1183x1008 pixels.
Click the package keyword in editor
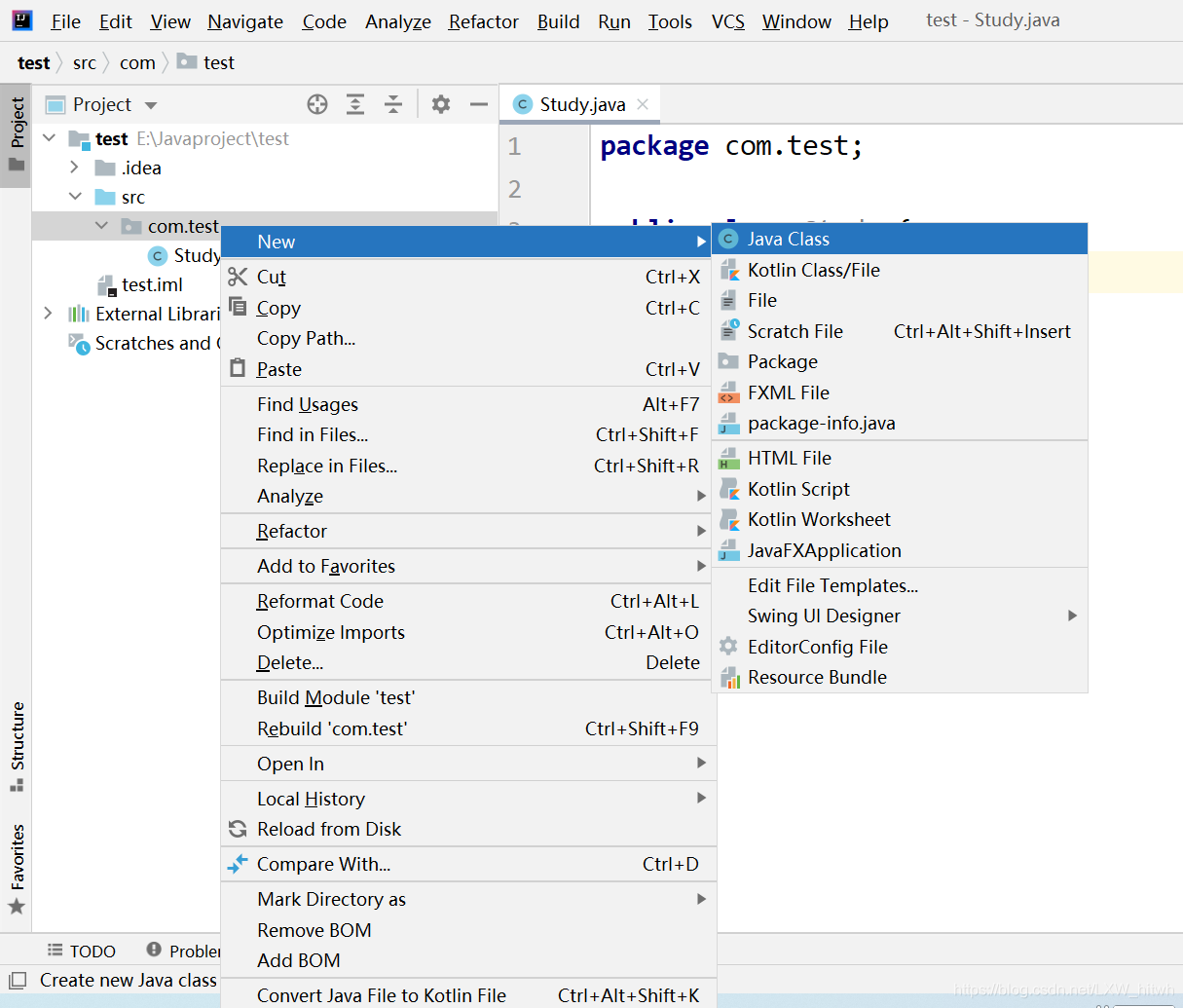pyautogui.click(x=654, y=146)
